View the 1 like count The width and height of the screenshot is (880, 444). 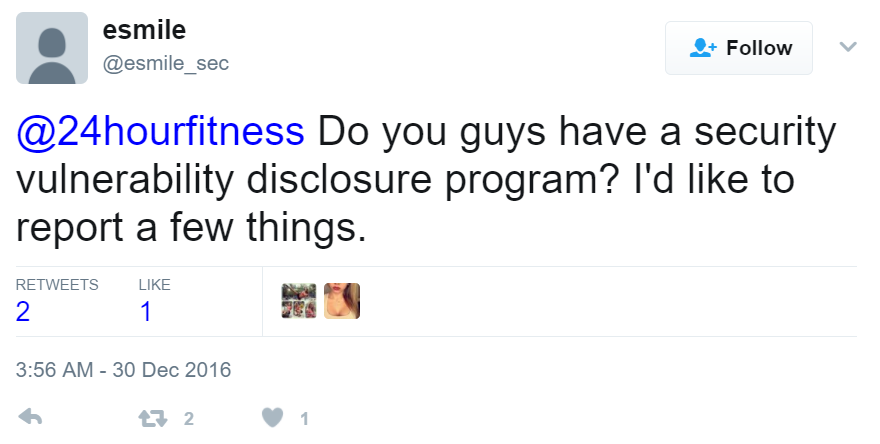pyautogui.click(x=145, y=312)
